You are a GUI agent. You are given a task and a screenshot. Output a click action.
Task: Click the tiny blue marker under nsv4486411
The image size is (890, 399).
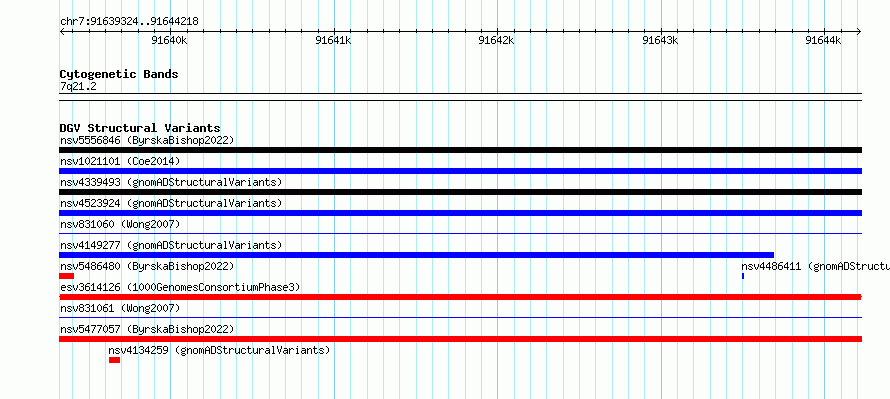[x=743, y=276]
